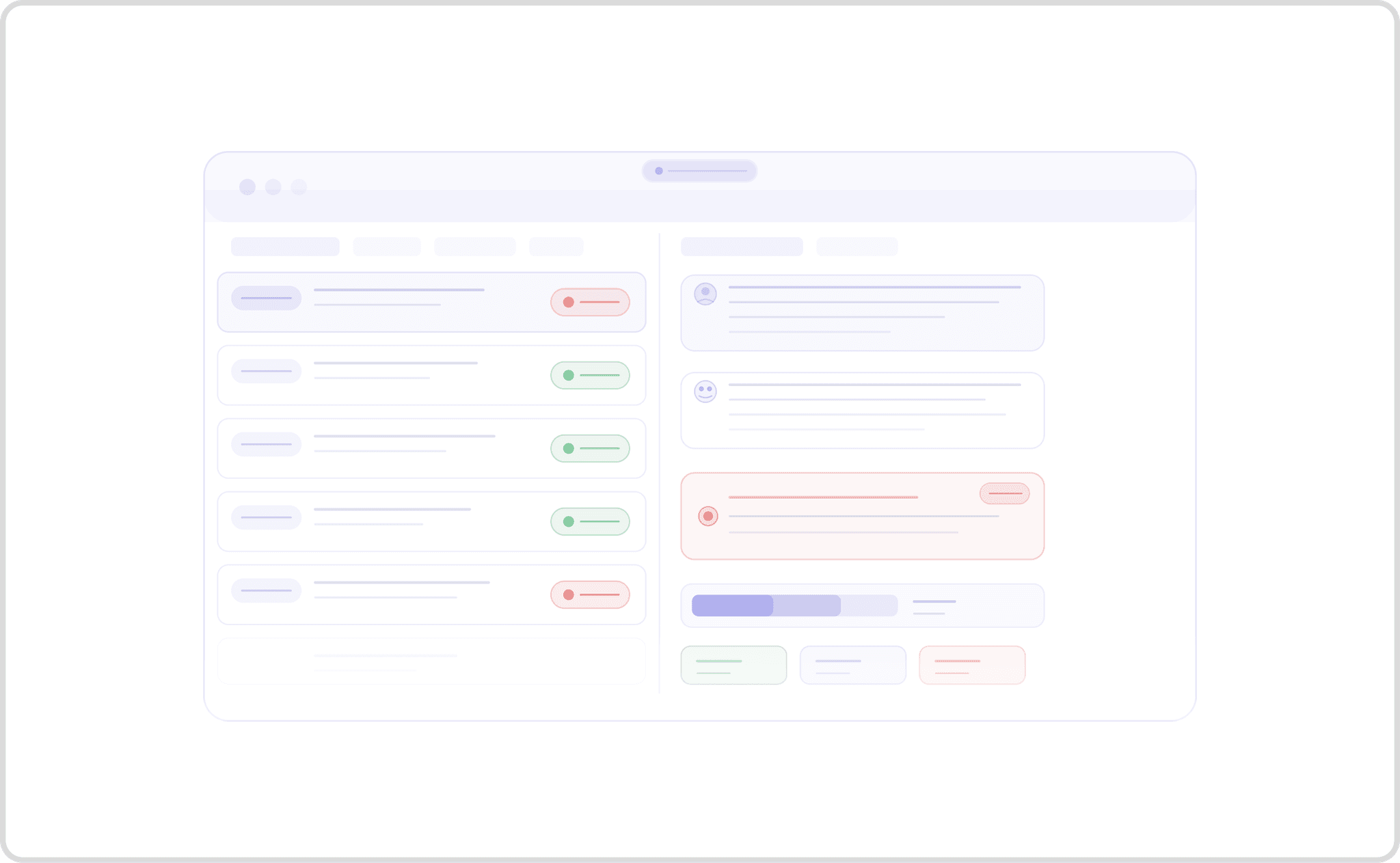
Task: Click the red pill button inside the warning card
Action: (x=1004, y=493)
